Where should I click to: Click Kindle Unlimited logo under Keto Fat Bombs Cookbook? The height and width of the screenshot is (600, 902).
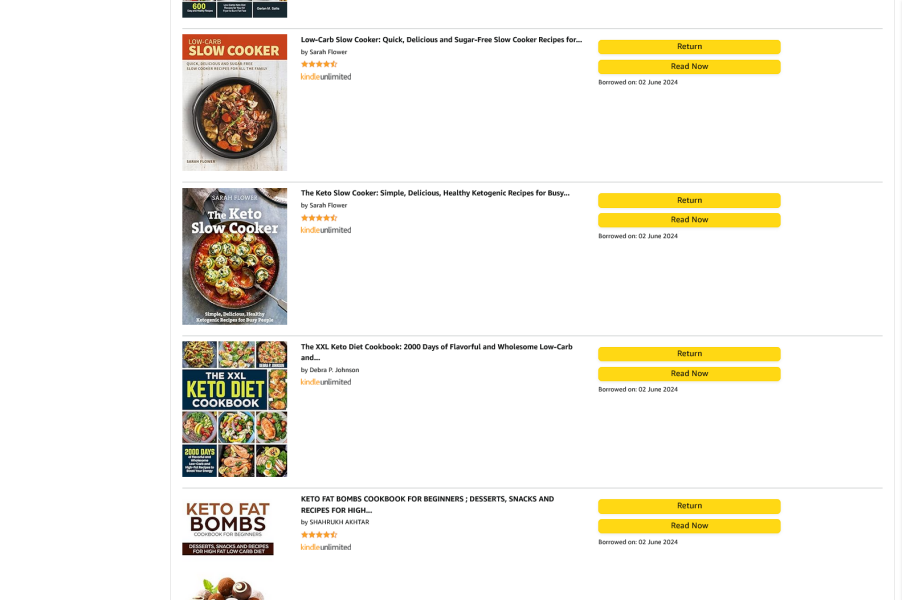(x=326, y=547)
